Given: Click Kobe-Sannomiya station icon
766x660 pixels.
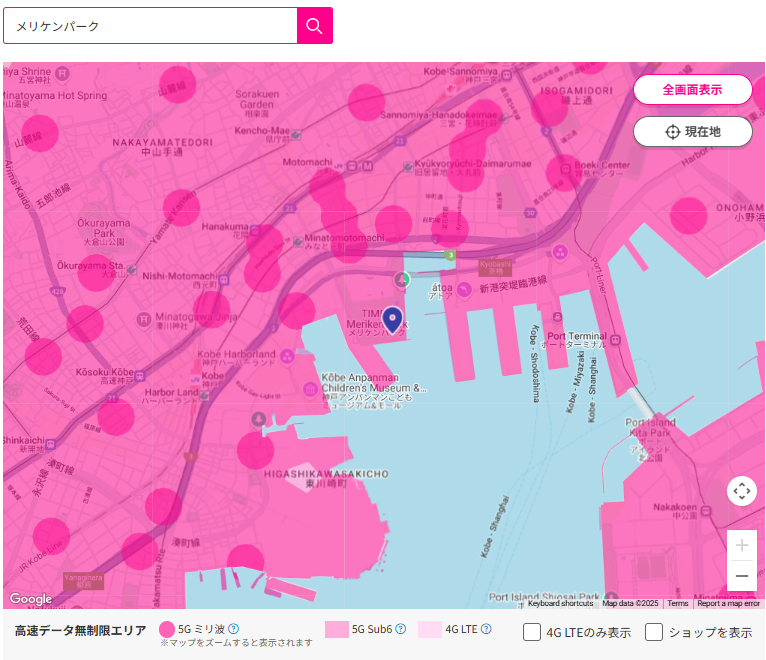Looking at the screenshot, I should point(507,75).
